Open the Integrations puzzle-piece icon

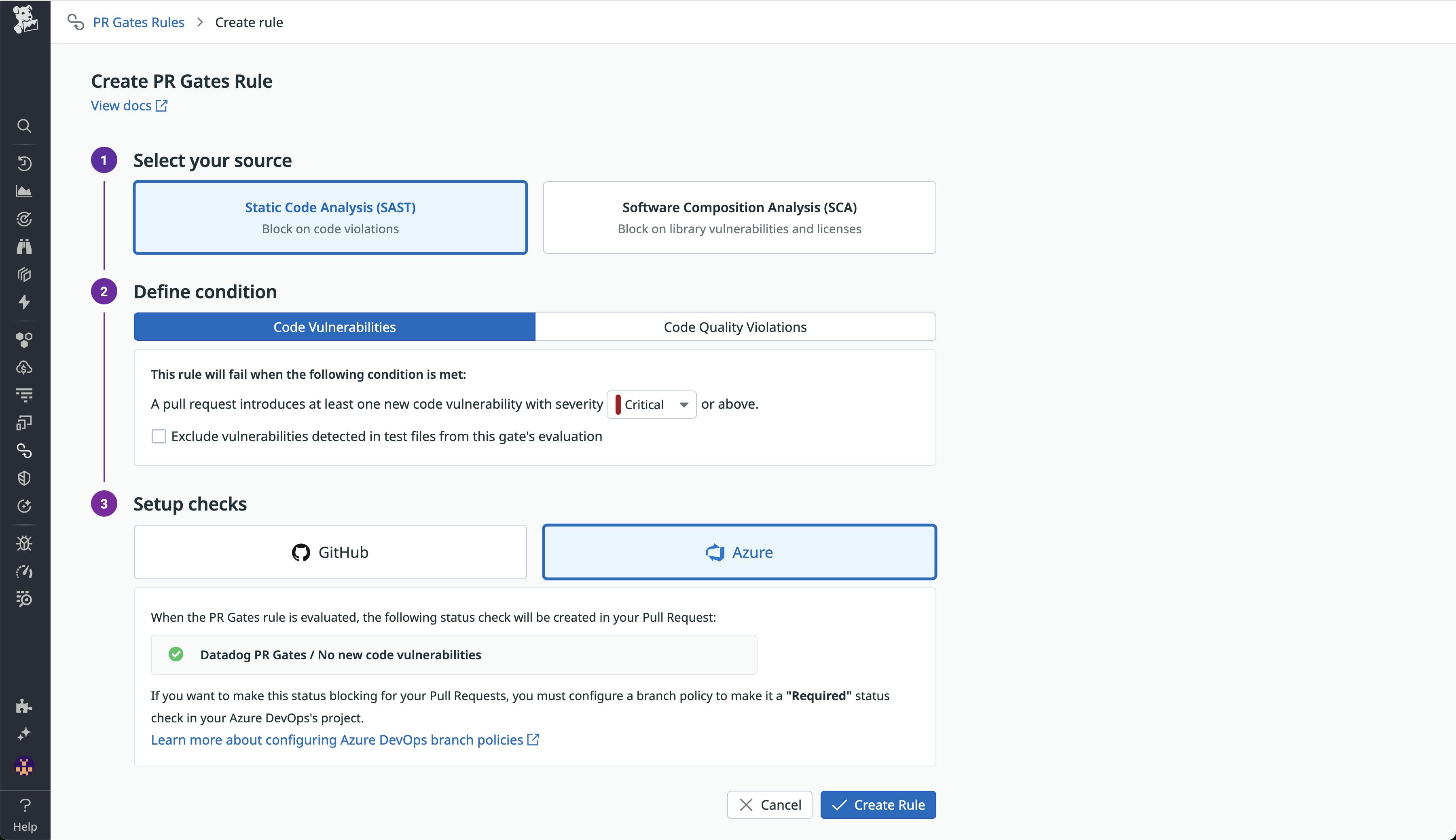(x=24, y=706)
